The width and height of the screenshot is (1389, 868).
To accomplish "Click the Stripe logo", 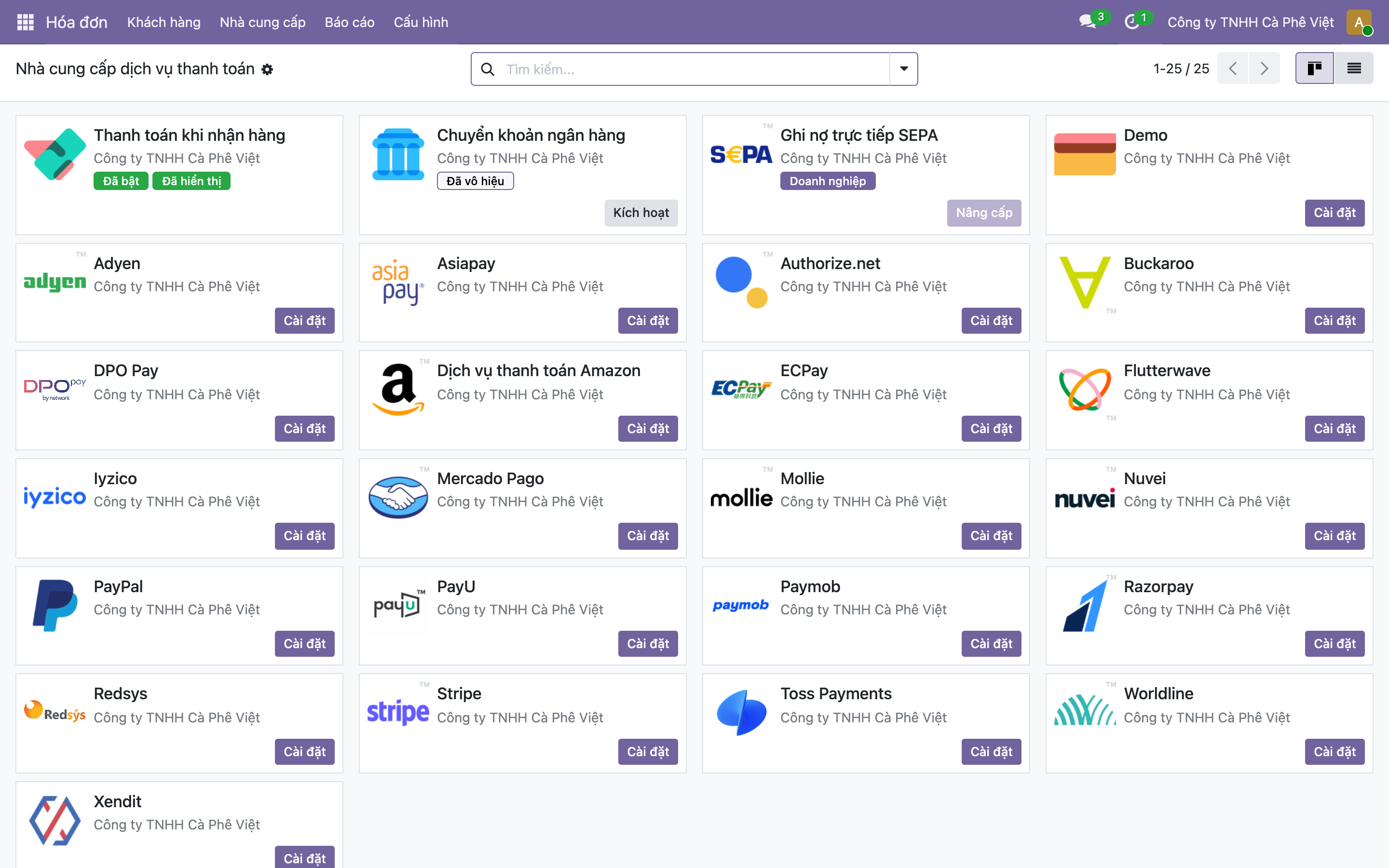I will 398,712.
